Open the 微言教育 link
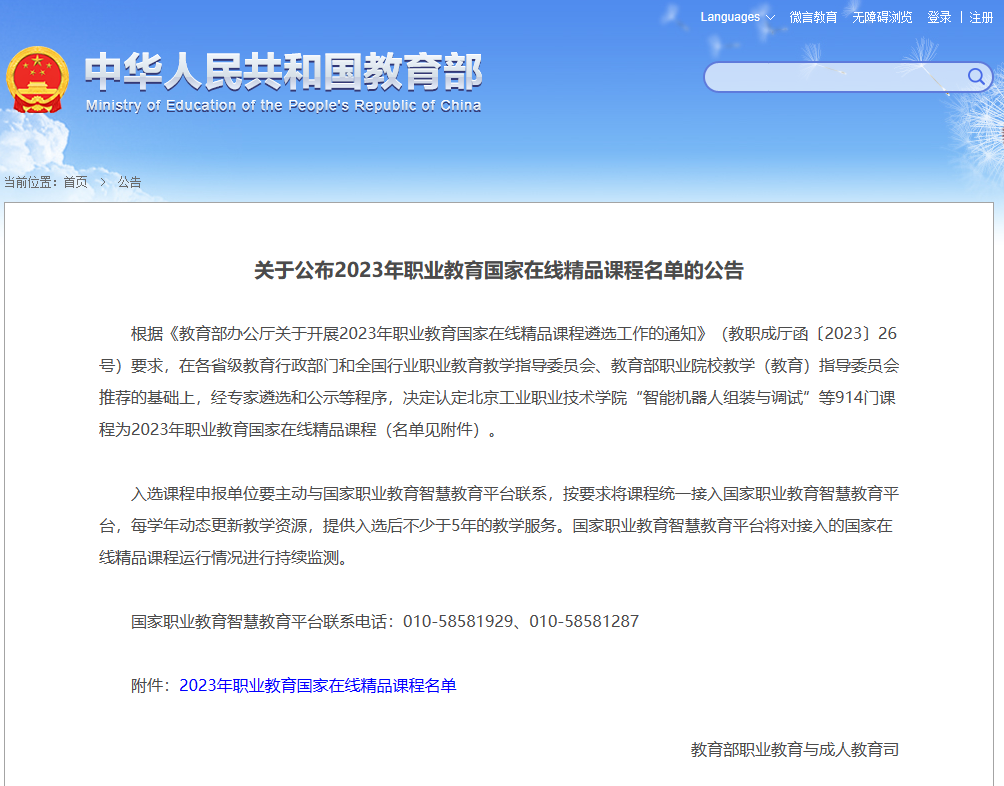Image resolution: width=1004 pixels, height=786 pixels. (813, 17)
